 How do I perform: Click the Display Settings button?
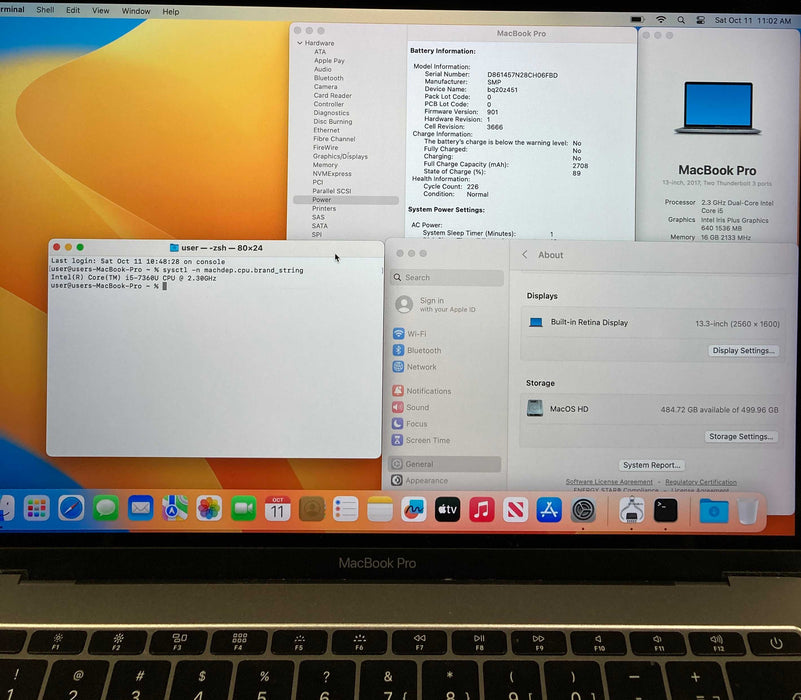click(x=743, y=351)
